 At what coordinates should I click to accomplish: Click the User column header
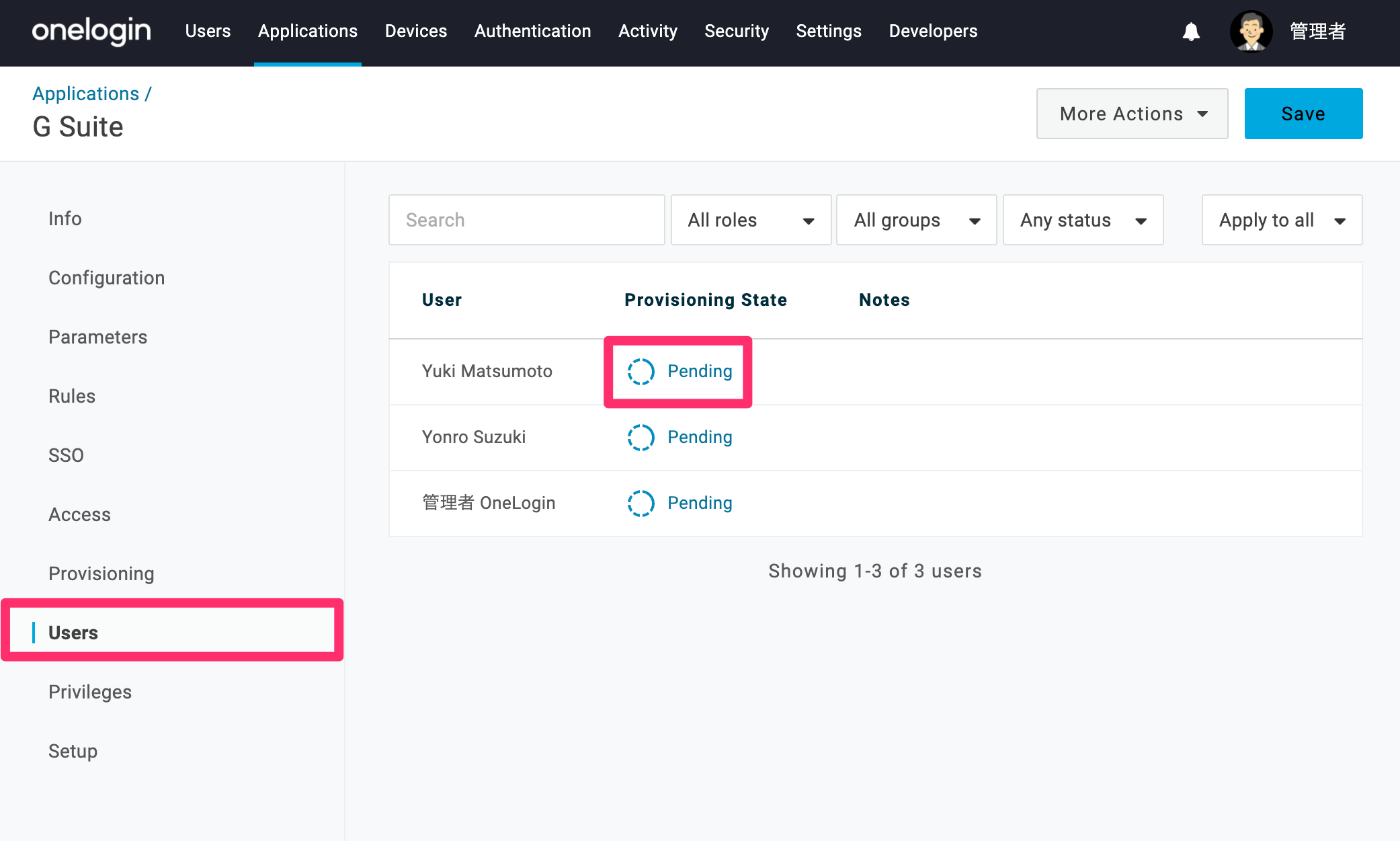pyautogui.click(x=442, y=300)
